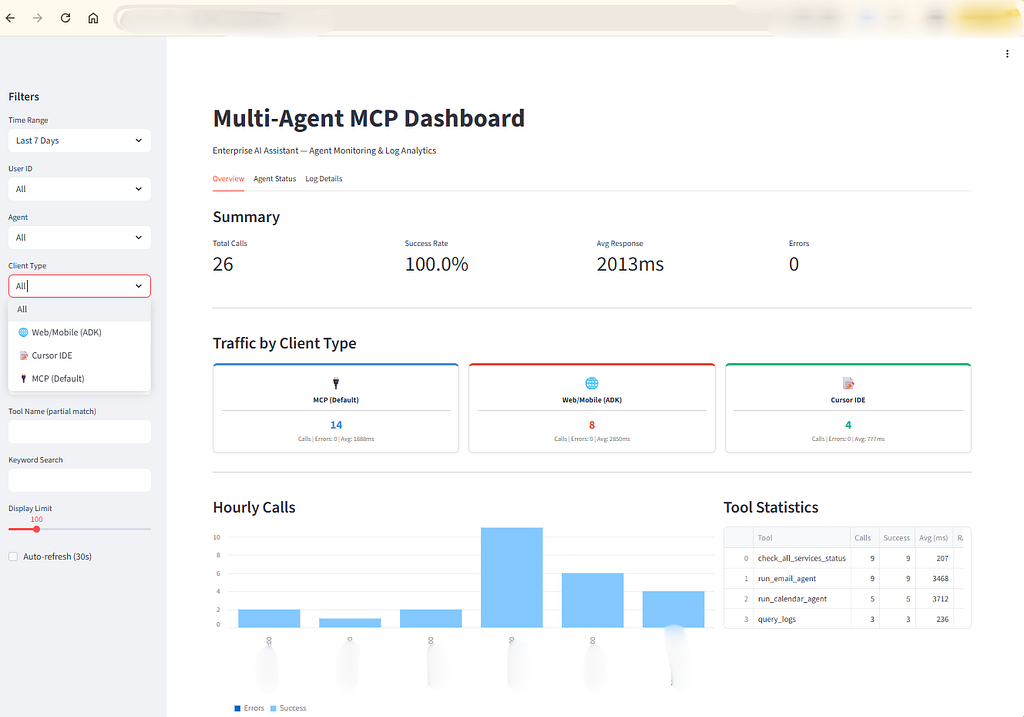
Task: Choose Cursor IDE from Client Type list
Action: point(80,355)
